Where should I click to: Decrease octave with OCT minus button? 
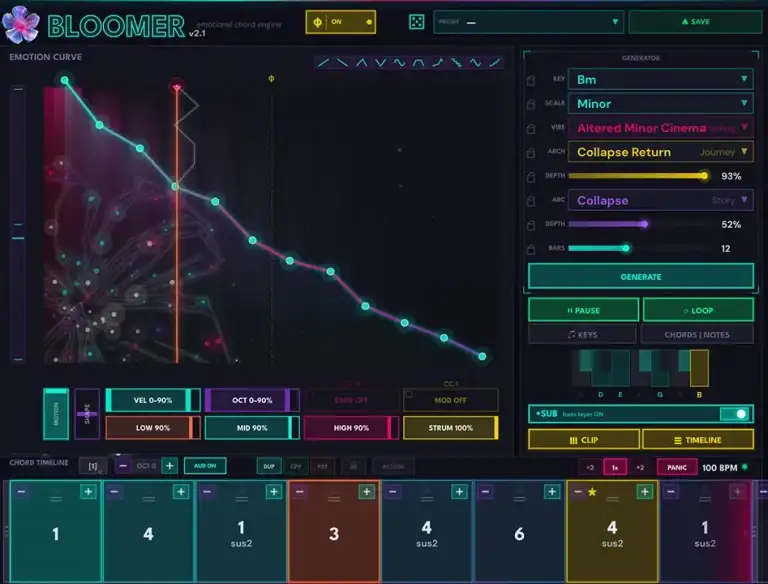point(123,465)
